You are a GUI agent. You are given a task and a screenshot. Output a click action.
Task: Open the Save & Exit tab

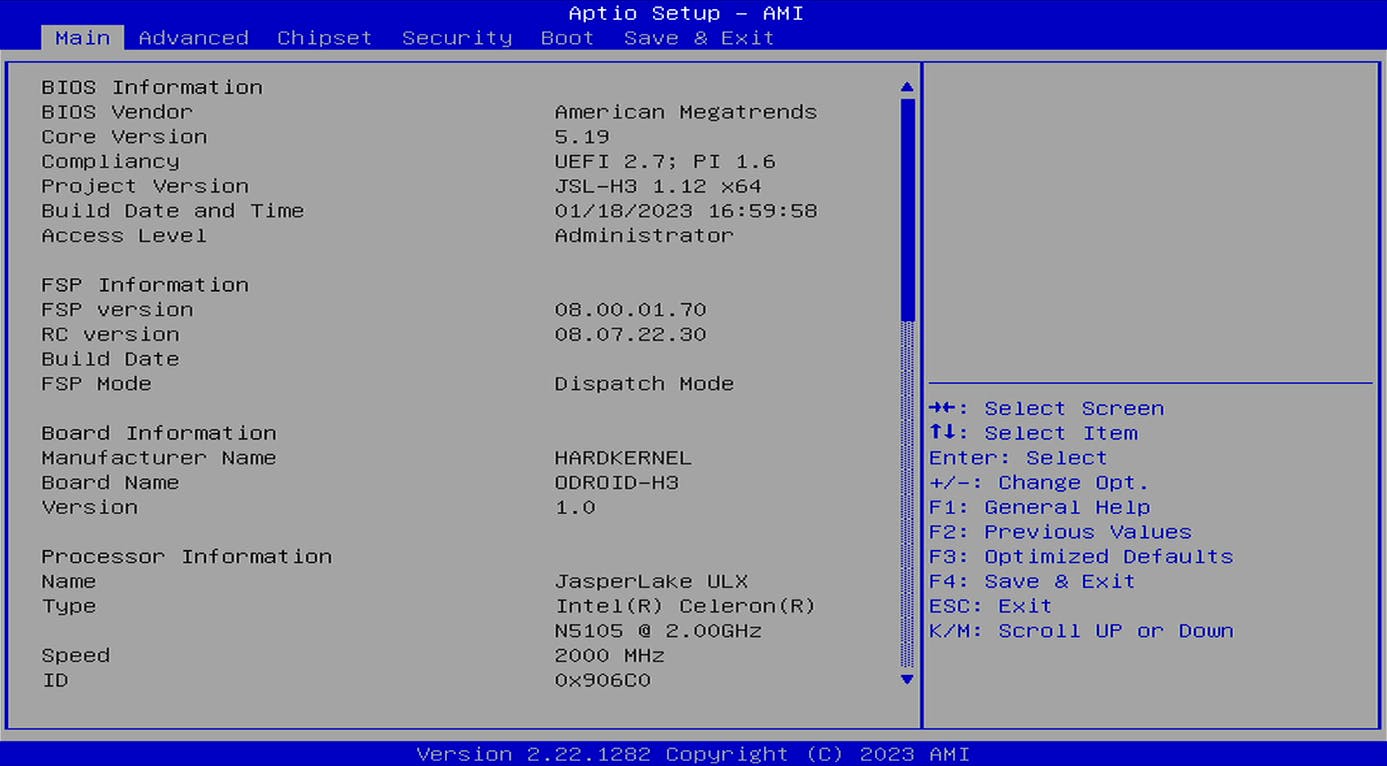click(x=699, y=38)
